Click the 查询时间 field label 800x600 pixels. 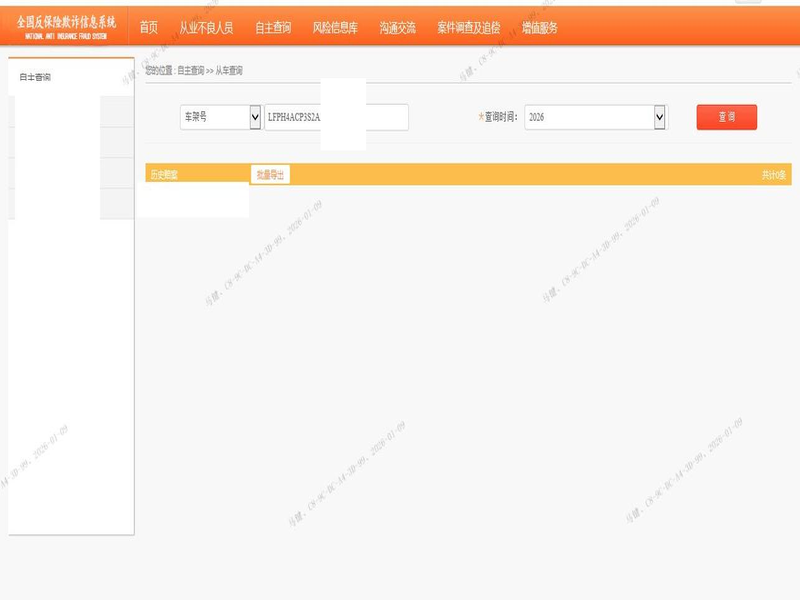[x=500, y=117]
